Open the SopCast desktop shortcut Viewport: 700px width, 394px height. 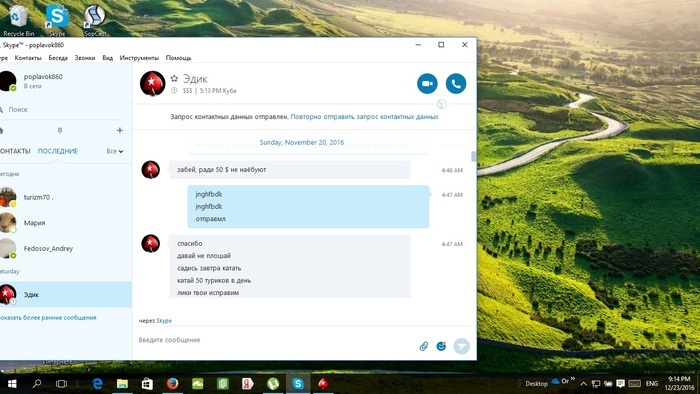point(95,20)
